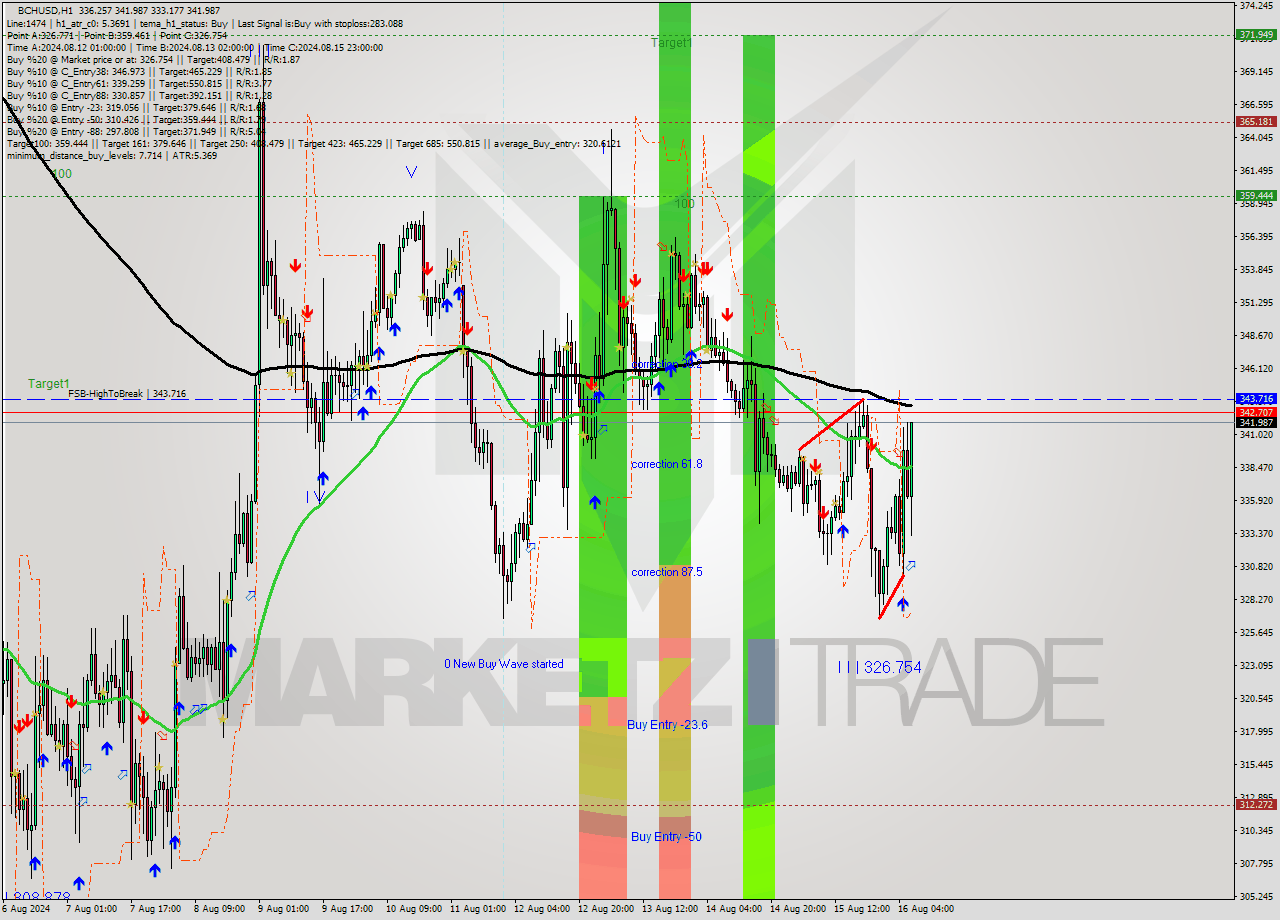Click the green 'Target1' label near the top

[671, 43]
